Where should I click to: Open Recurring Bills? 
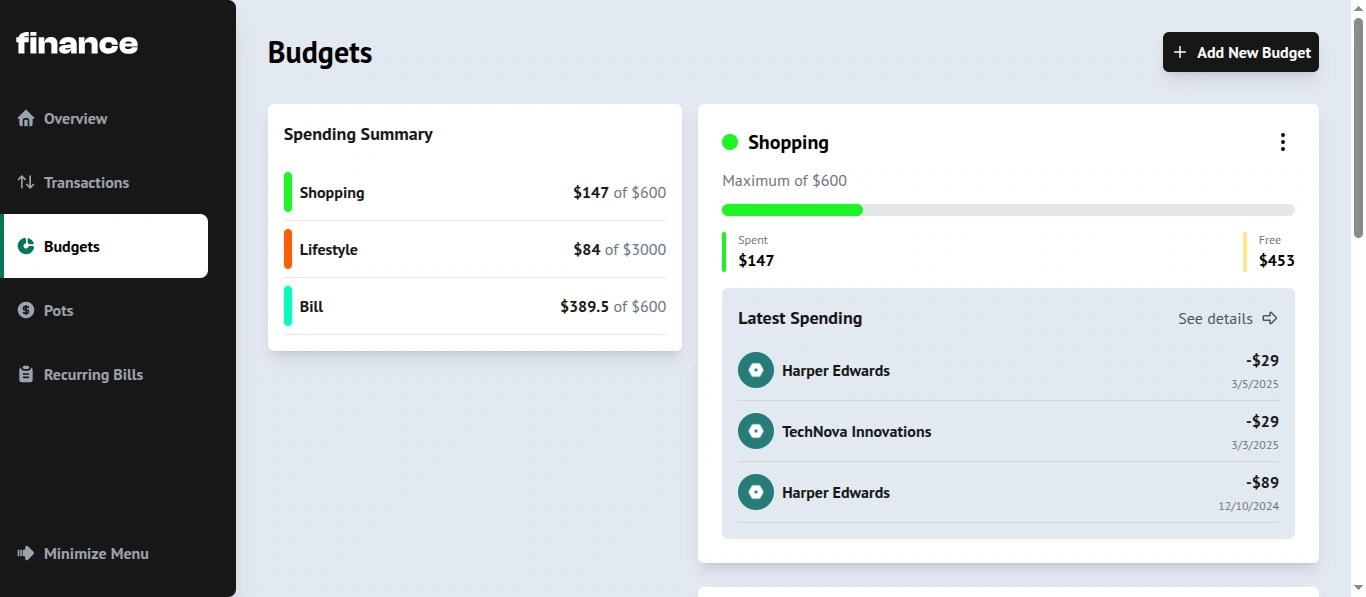(x=106, y=374)
